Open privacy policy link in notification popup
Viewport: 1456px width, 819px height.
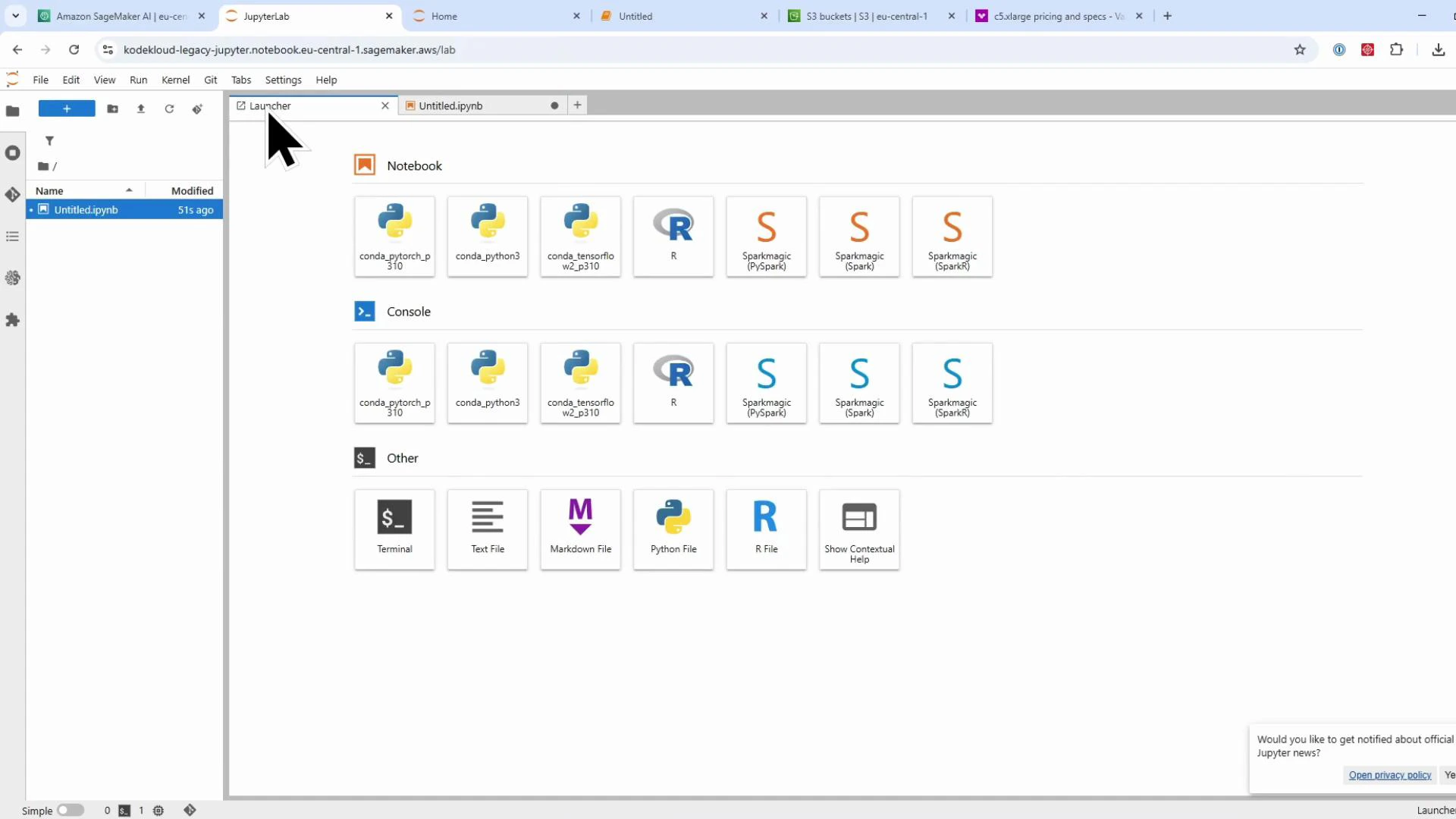[x=1389, y=775]
